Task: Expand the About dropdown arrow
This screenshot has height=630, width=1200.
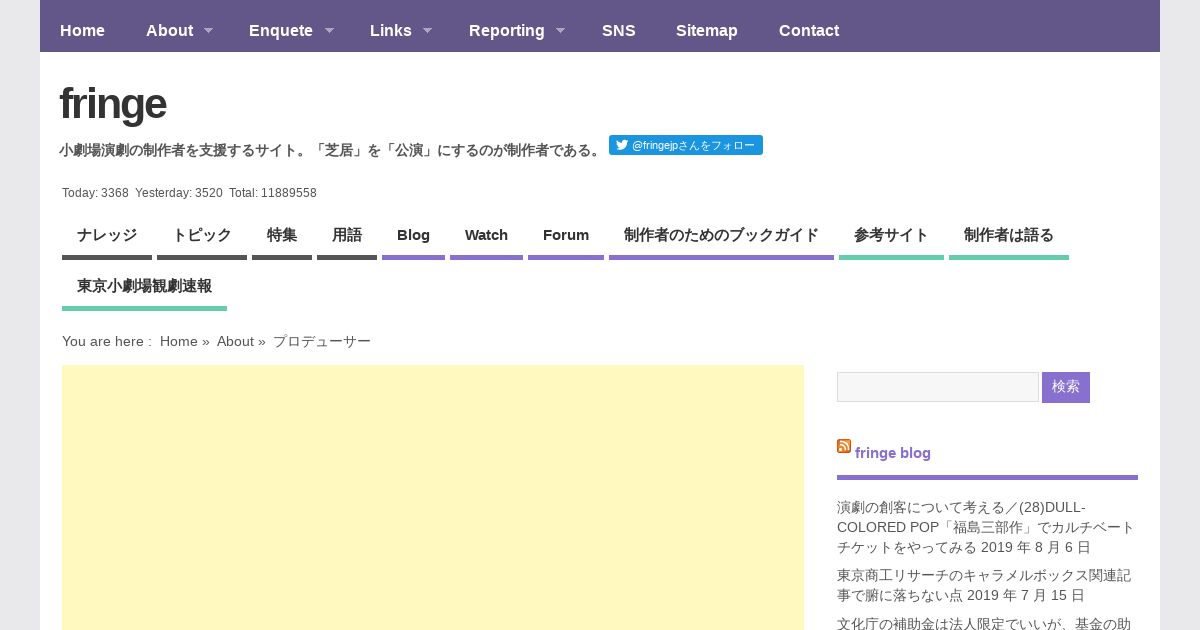Action: click(x=208, y=30)
